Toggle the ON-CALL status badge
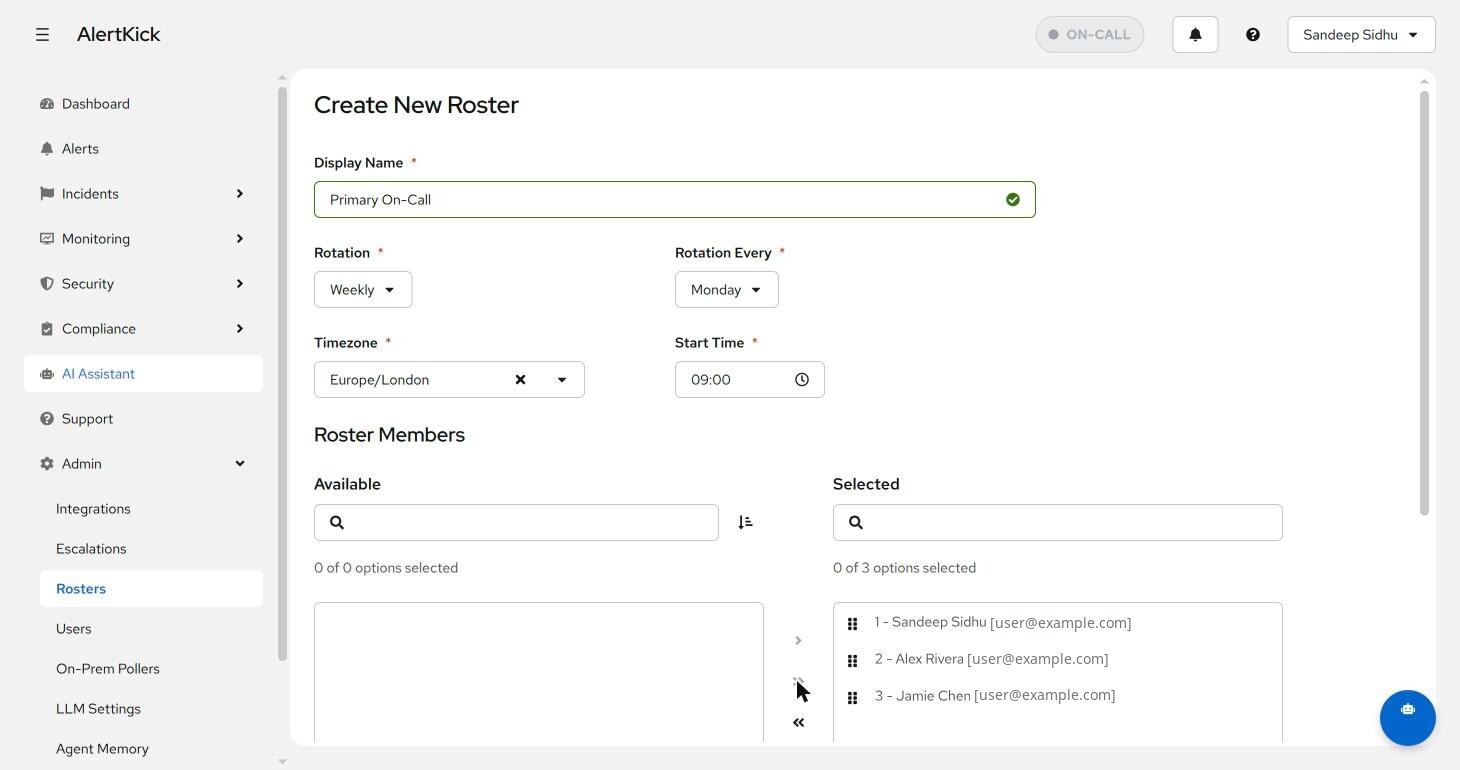Screen dimensions: 1460x770 [1090, 34]
